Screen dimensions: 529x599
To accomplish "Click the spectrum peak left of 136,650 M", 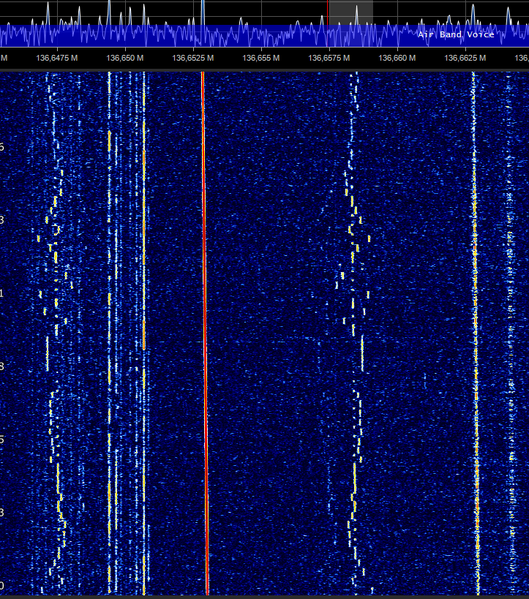I will pos(109,12).
